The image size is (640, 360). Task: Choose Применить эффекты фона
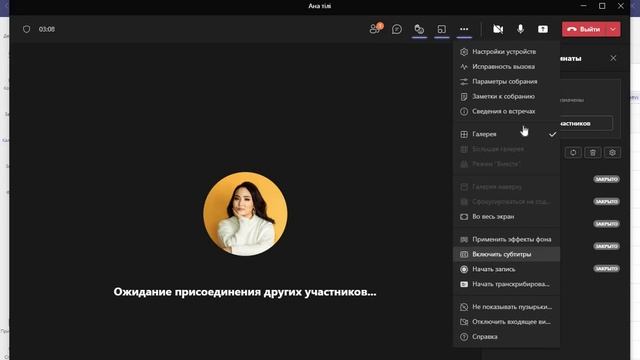(507, 239)
